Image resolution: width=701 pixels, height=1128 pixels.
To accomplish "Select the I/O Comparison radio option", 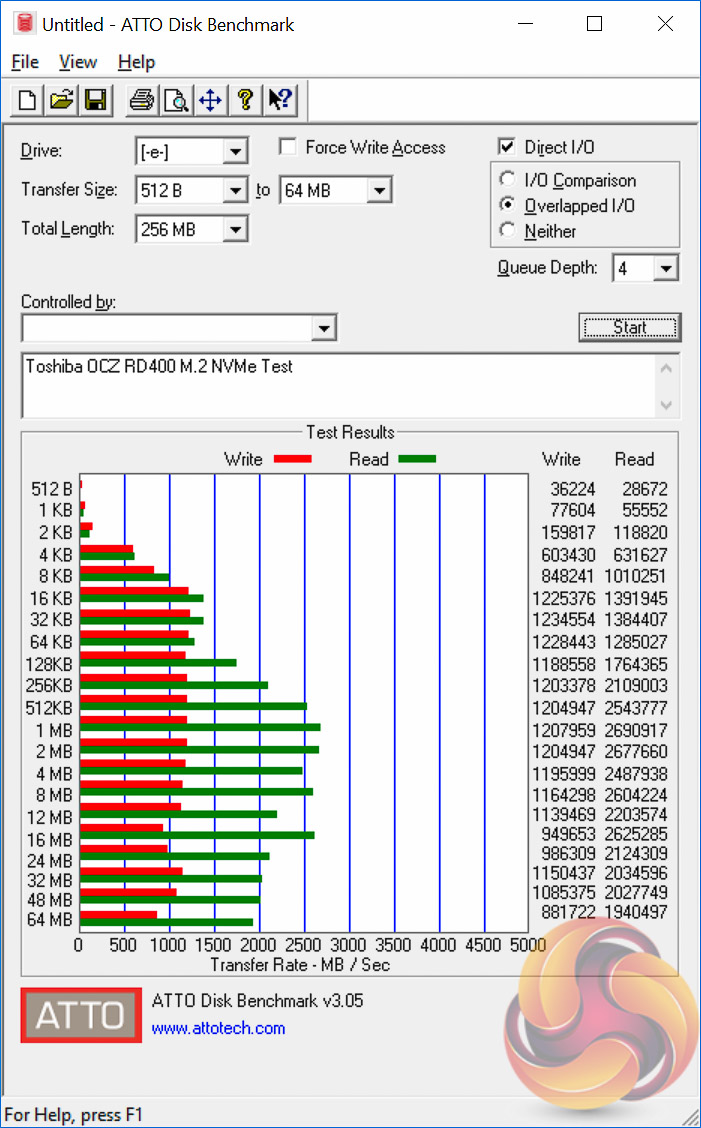I will pyautogui.click(x=507, y=179).
